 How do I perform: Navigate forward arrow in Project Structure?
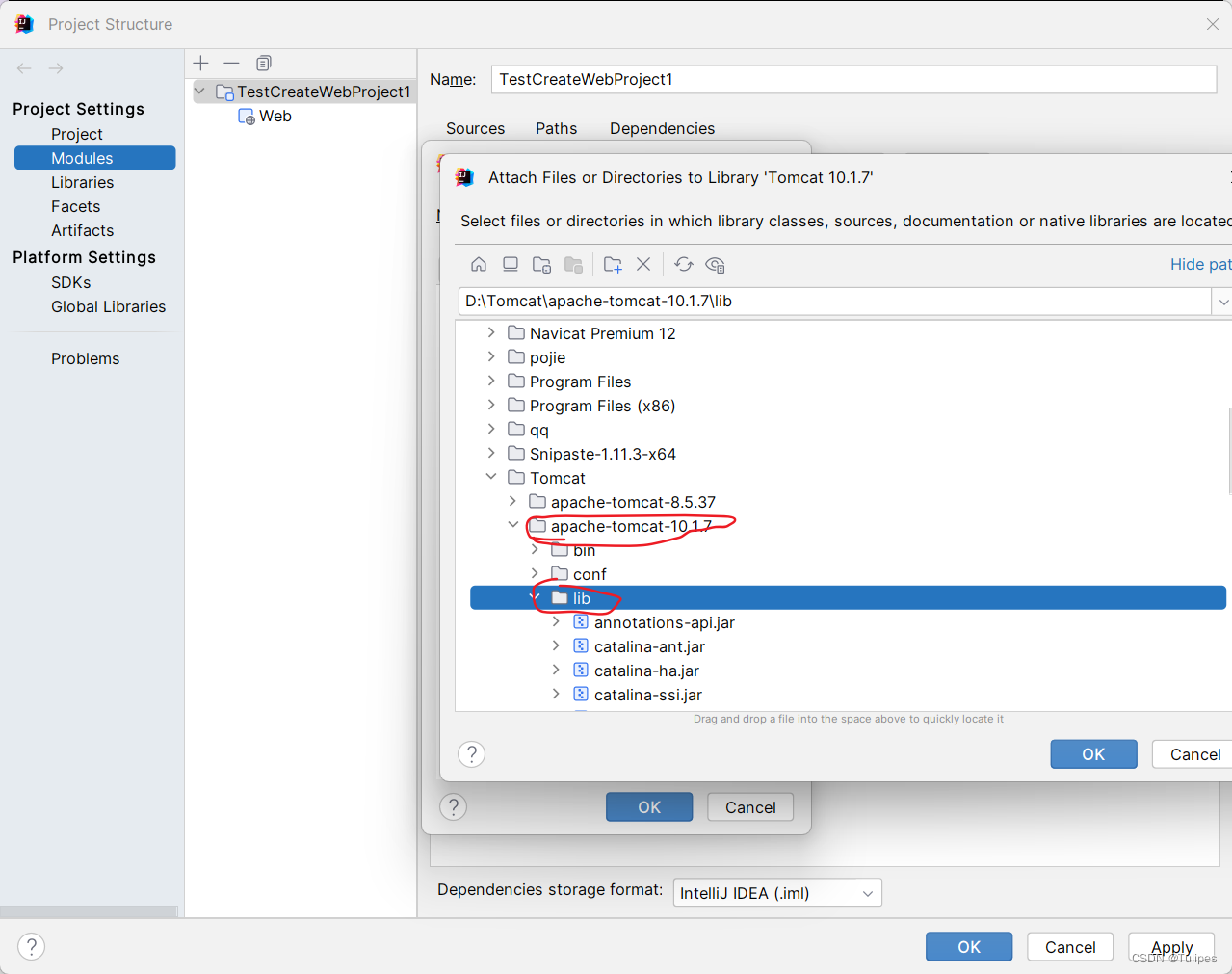[56, 68]
